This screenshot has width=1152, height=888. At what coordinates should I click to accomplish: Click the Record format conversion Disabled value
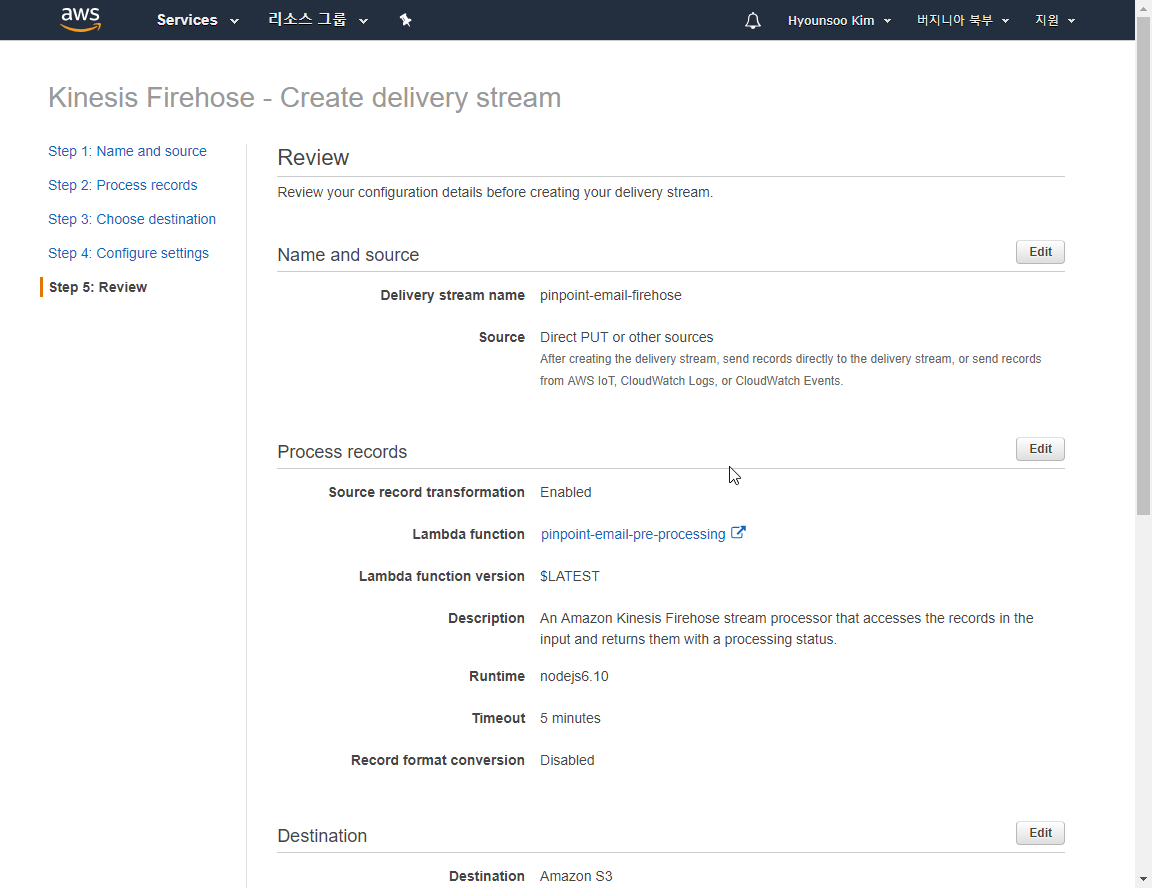(566, 760)
